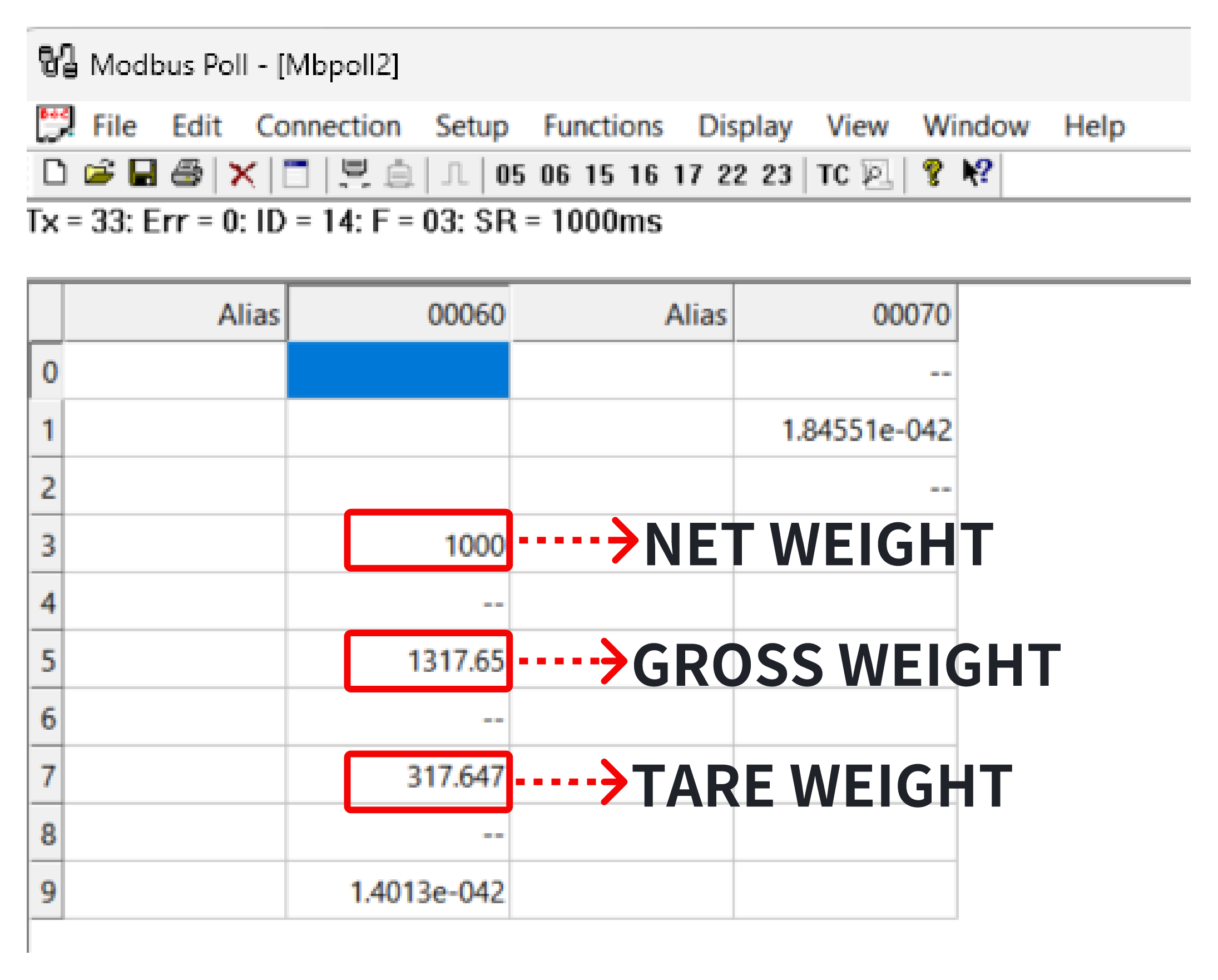Select function 16 in toolbar
Image resolution: width=1218 pixels, height=980 pixels.
(x=644, y=175)
